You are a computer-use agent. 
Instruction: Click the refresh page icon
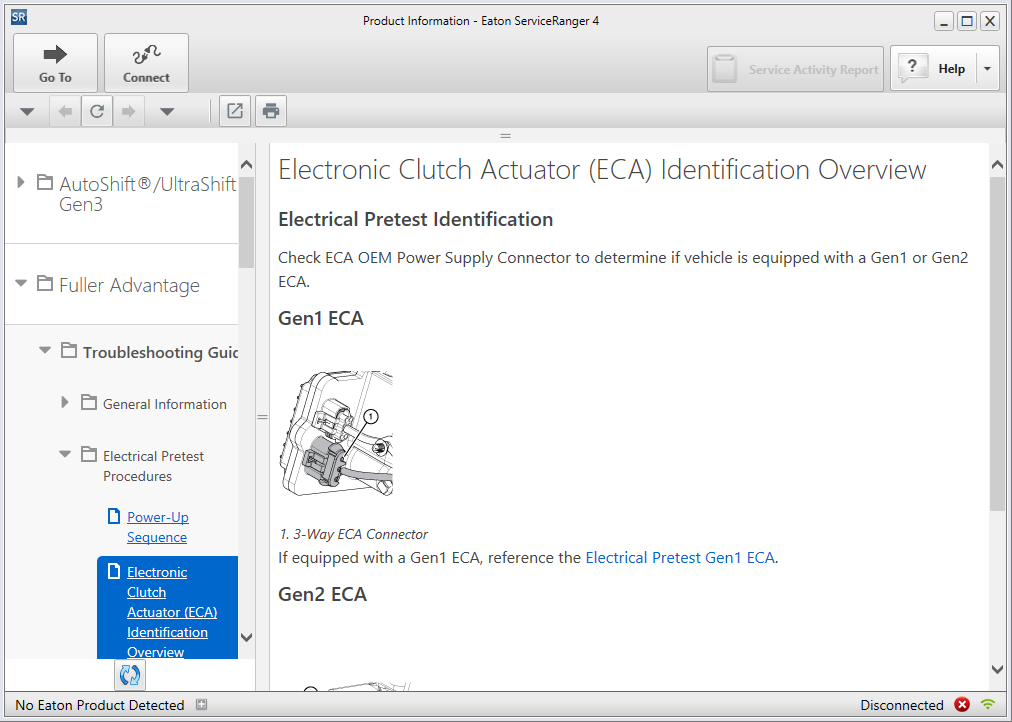97,112
